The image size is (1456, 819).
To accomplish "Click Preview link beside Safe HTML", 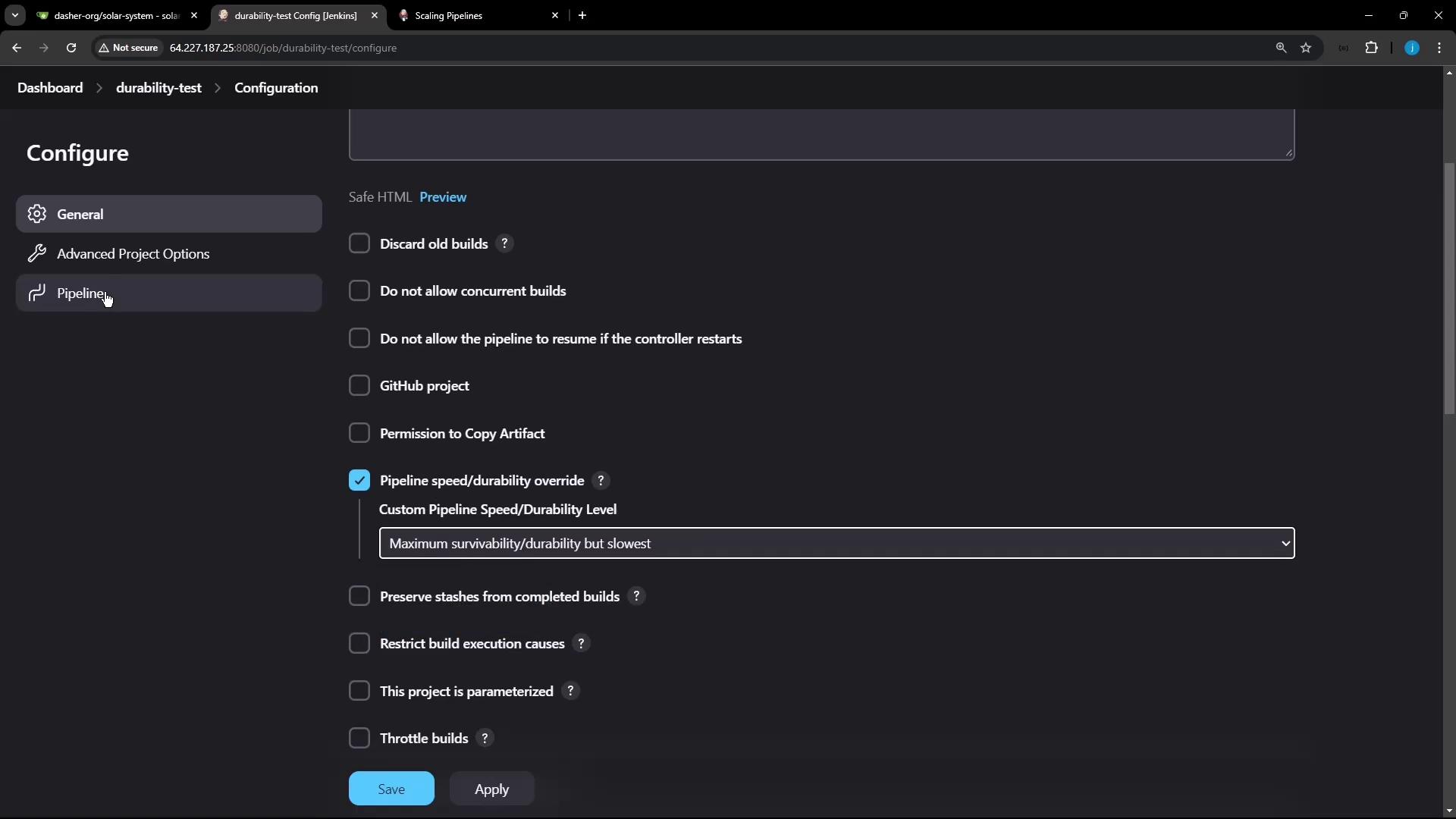I will (x=443, y=197).
